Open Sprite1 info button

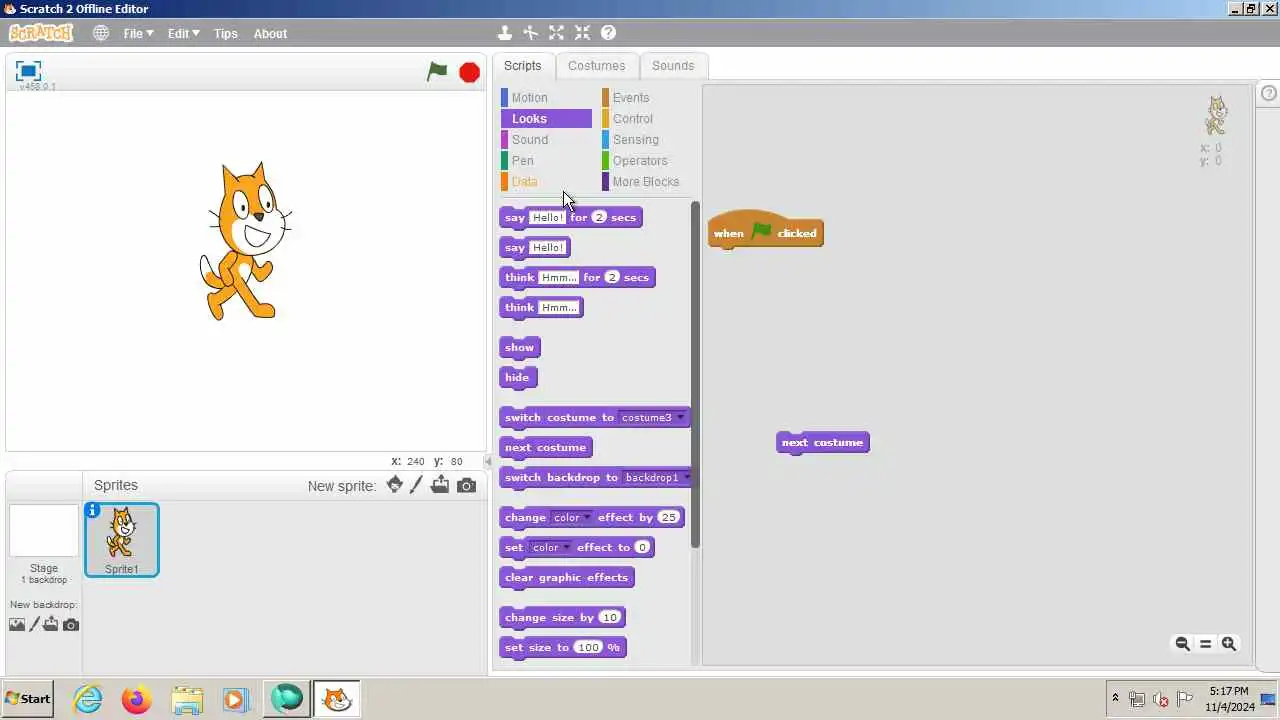(x=92, y=510)
